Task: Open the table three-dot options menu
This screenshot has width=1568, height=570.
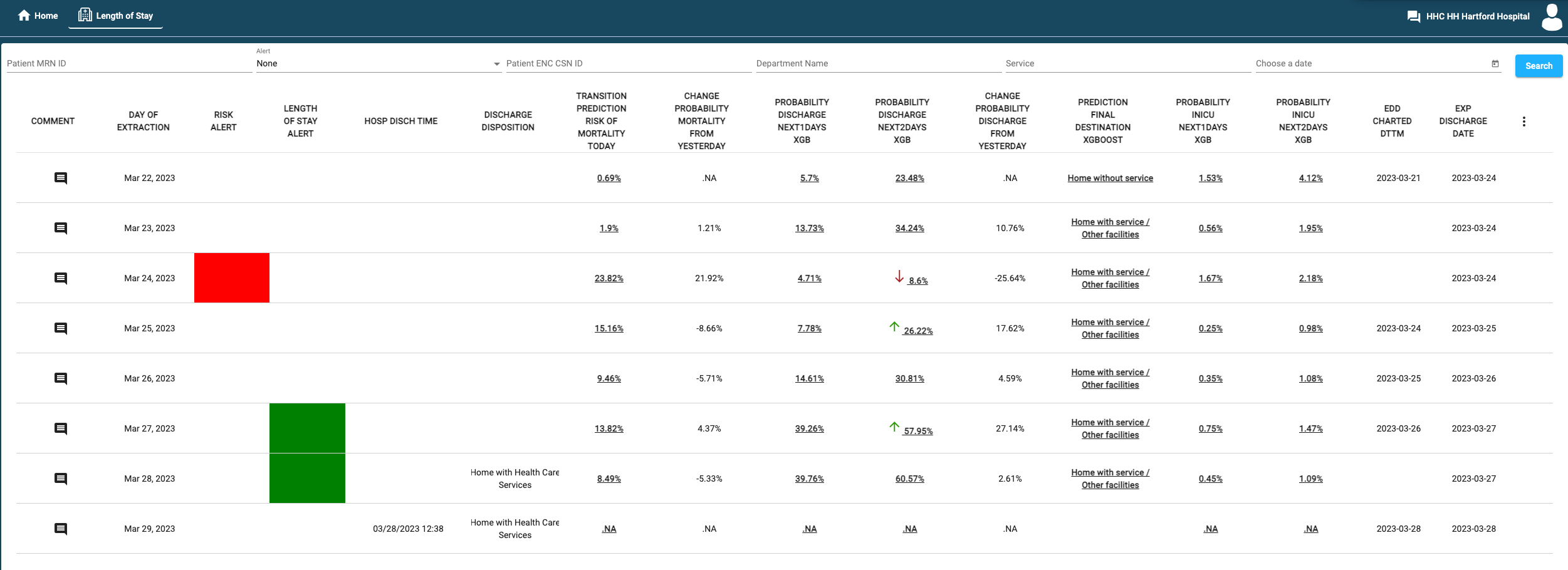Action: (1524, 122)
